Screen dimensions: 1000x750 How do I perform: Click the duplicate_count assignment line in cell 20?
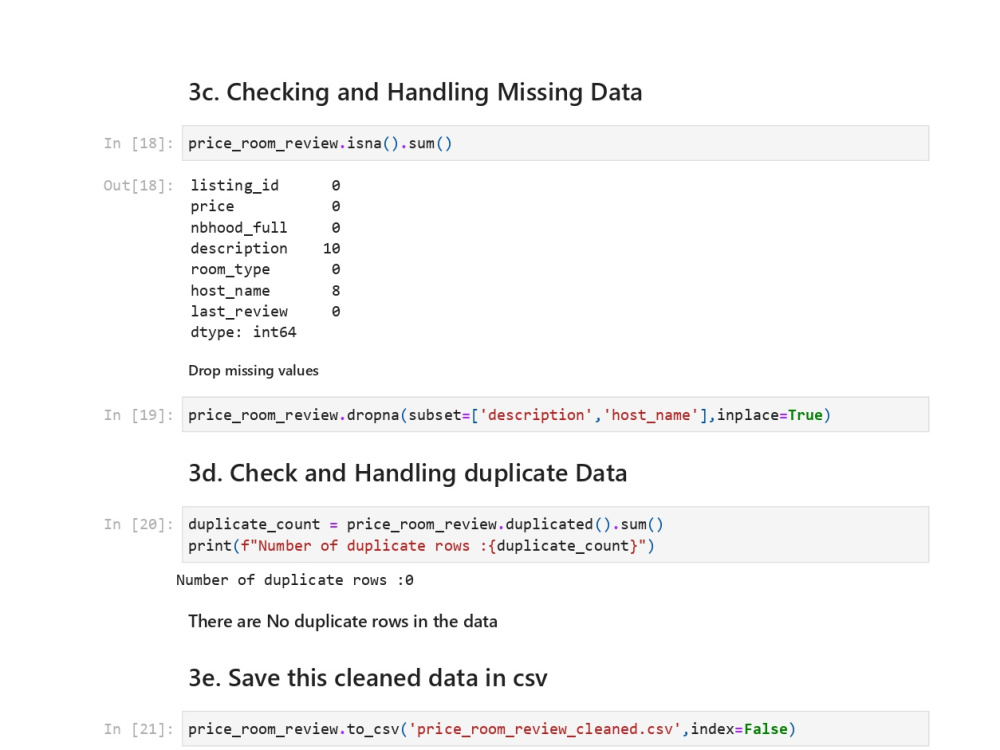pyautogui.click(x=425, y=524)
